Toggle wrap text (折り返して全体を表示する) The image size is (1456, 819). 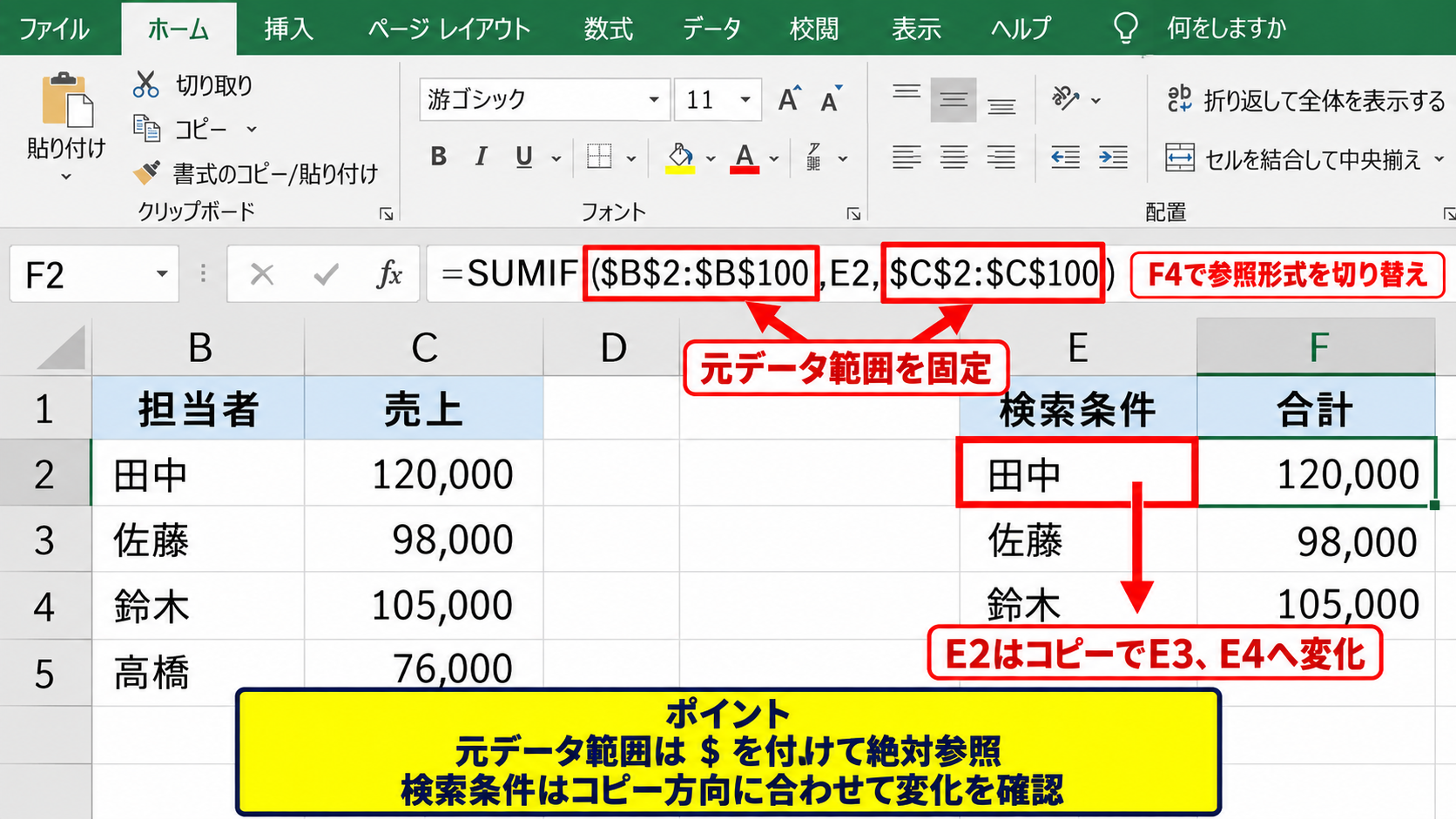[1306, 101]
